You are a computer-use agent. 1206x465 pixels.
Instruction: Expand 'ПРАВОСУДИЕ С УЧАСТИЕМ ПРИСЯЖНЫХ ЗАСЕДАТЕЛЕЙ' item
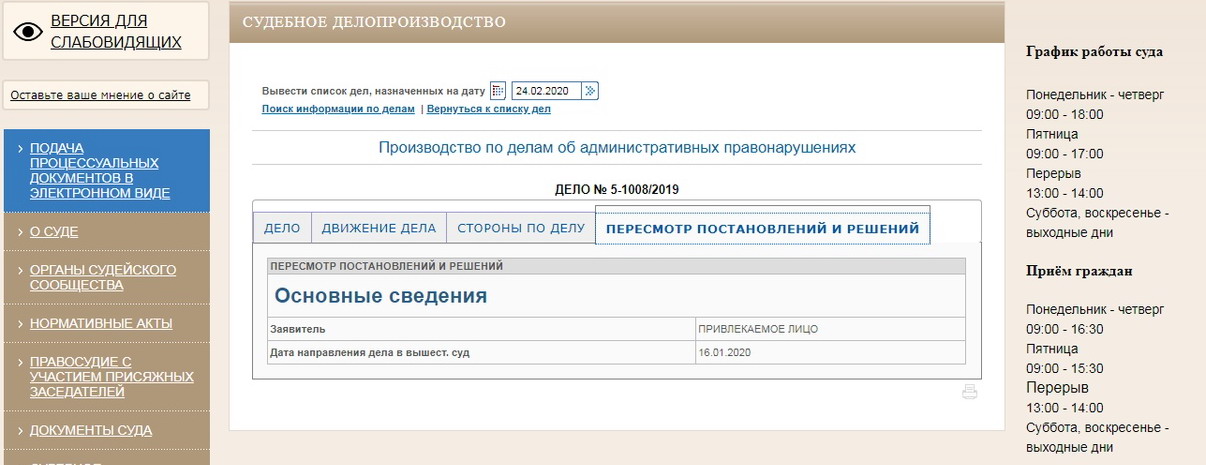110,376
